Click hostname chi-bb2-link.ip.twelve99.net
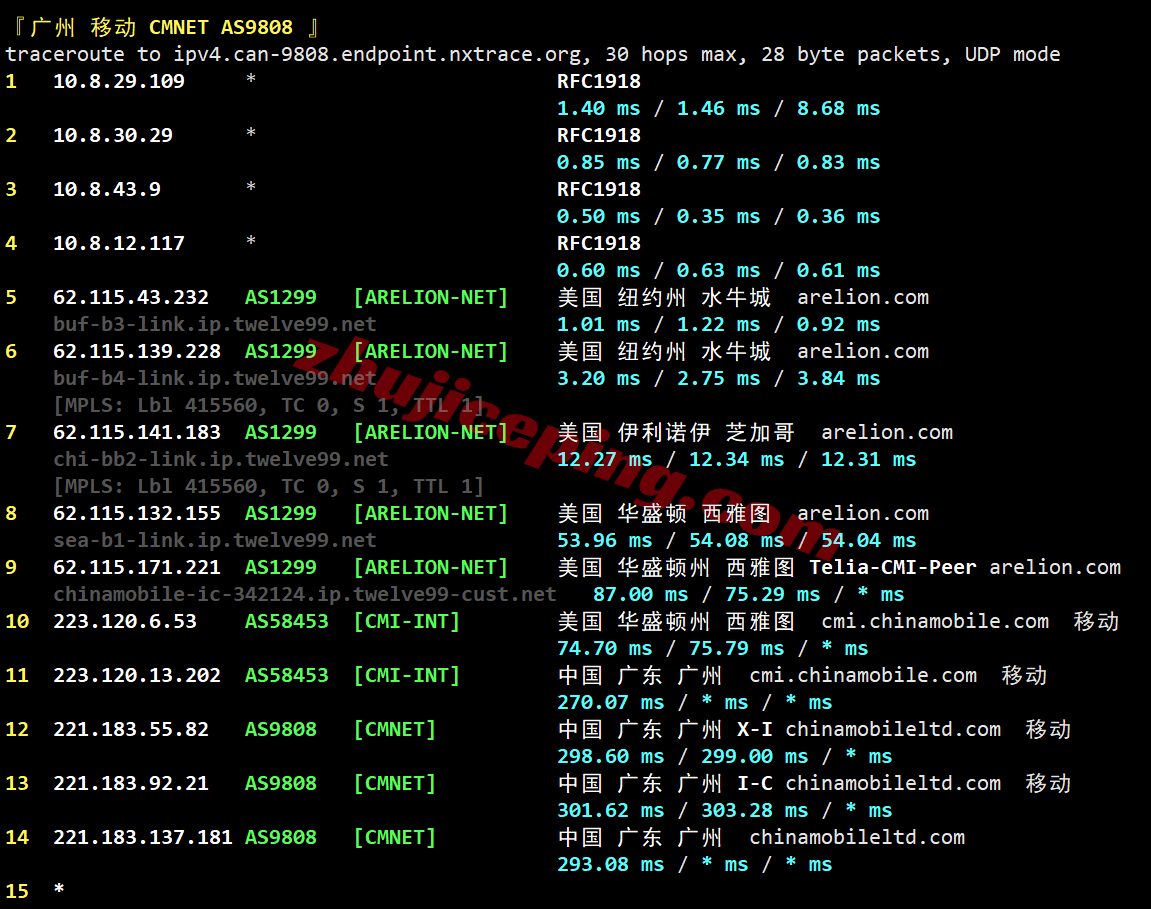 click(x=220, y=460)
